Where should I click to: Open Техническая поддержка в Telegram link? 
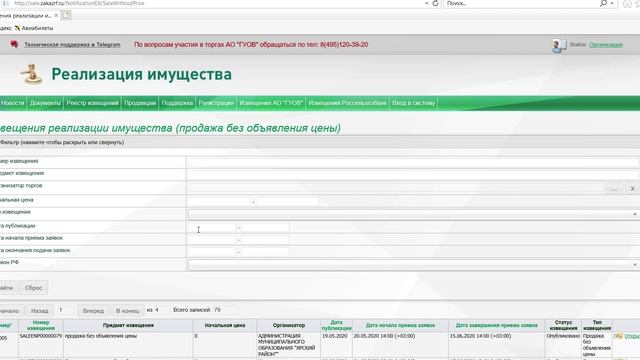click(72, 44)
